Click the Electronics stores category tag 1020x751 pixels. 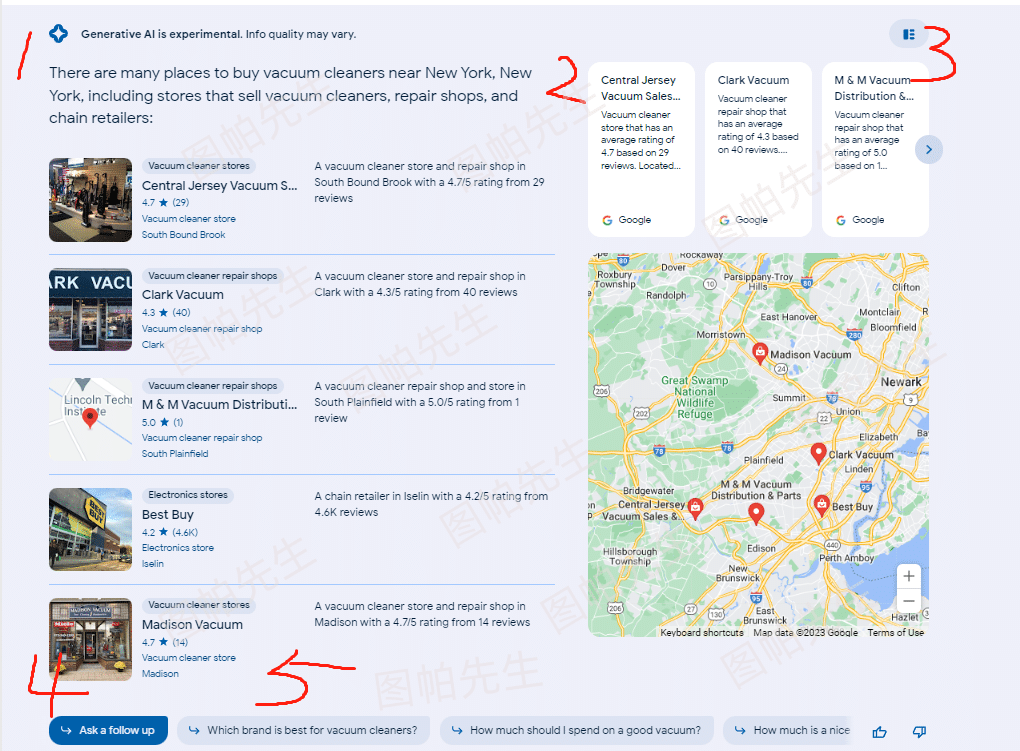pos(188,495)
